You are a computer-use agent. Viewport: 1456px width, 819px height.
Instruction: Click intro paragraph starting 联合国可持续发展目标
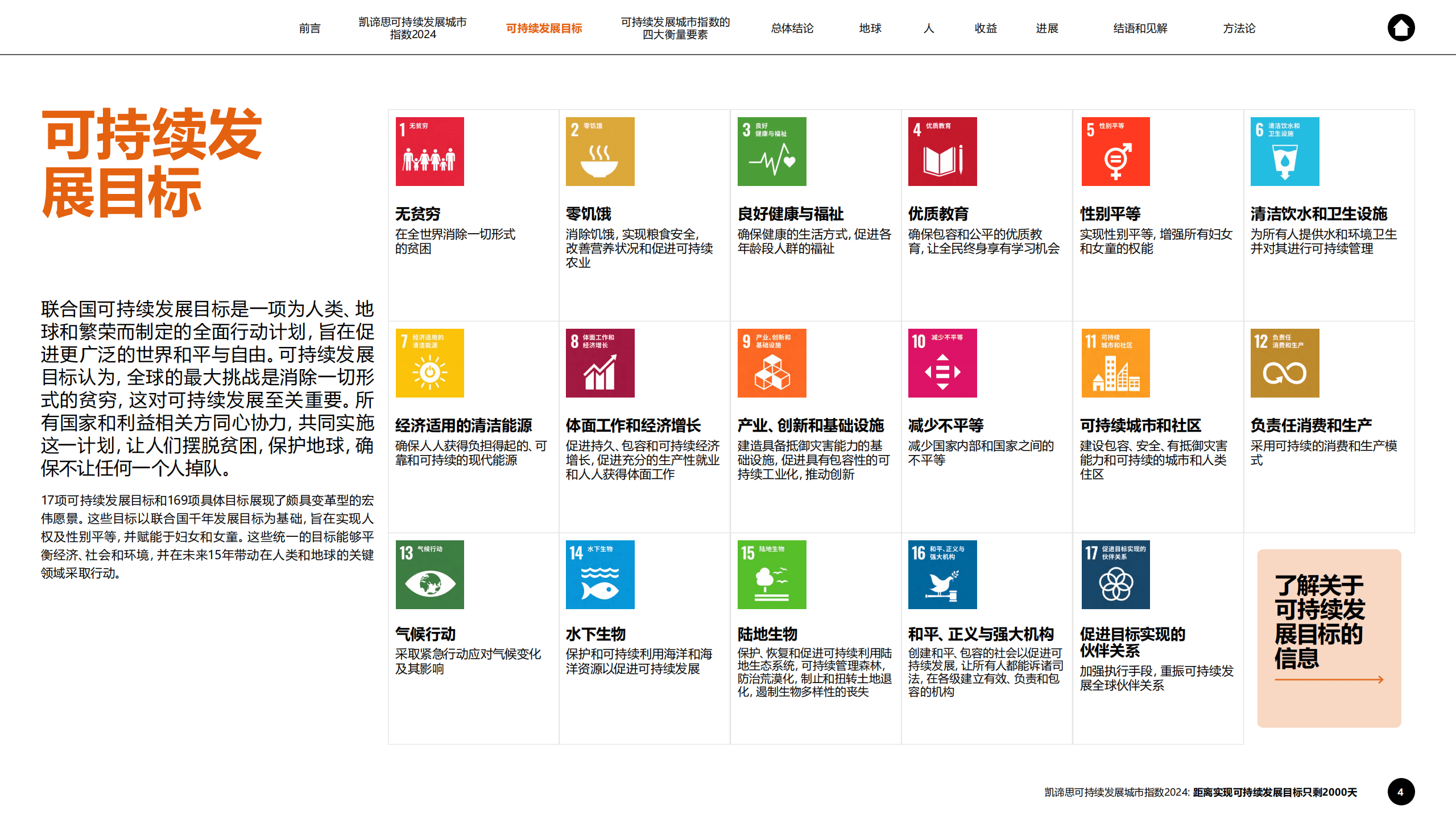(x=208, y=388)
